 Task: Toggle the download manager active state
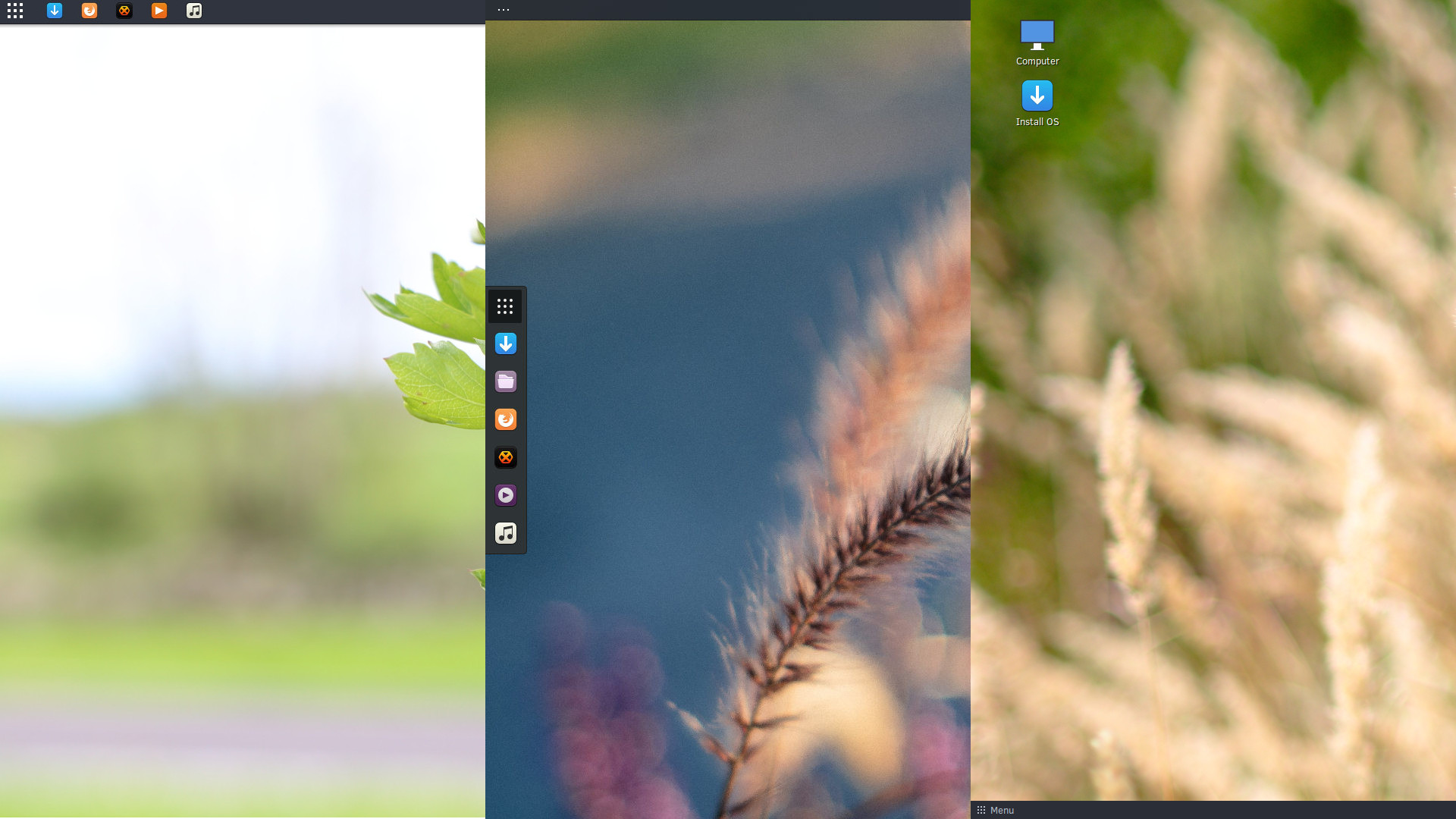pyautogui.click(x=55, y=10)
